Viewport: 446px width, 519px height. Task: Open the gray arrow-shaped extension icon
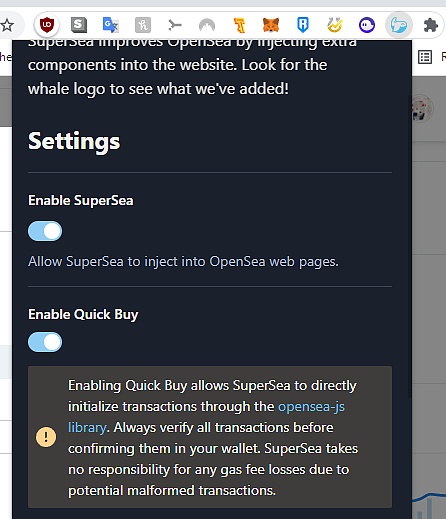[x=175, y=25]
